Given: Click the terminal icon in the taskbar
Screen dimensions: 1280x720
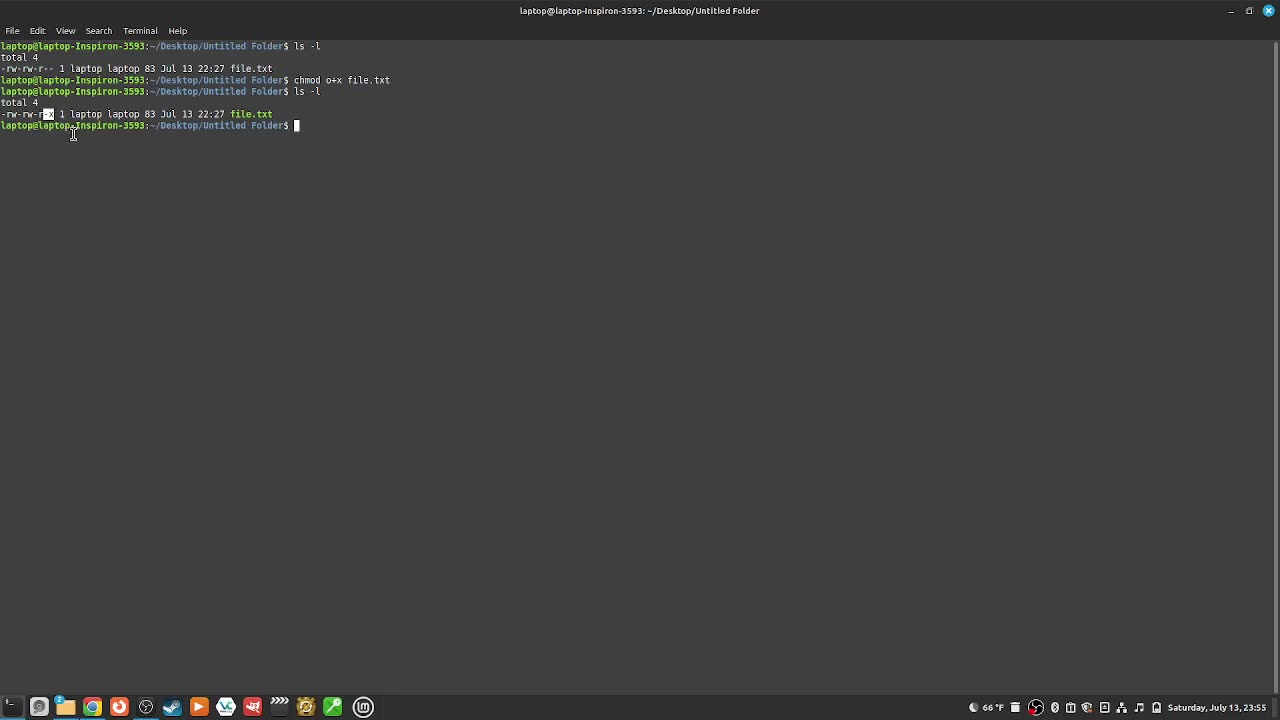Looking at the screenshot, I should point(12,707).
